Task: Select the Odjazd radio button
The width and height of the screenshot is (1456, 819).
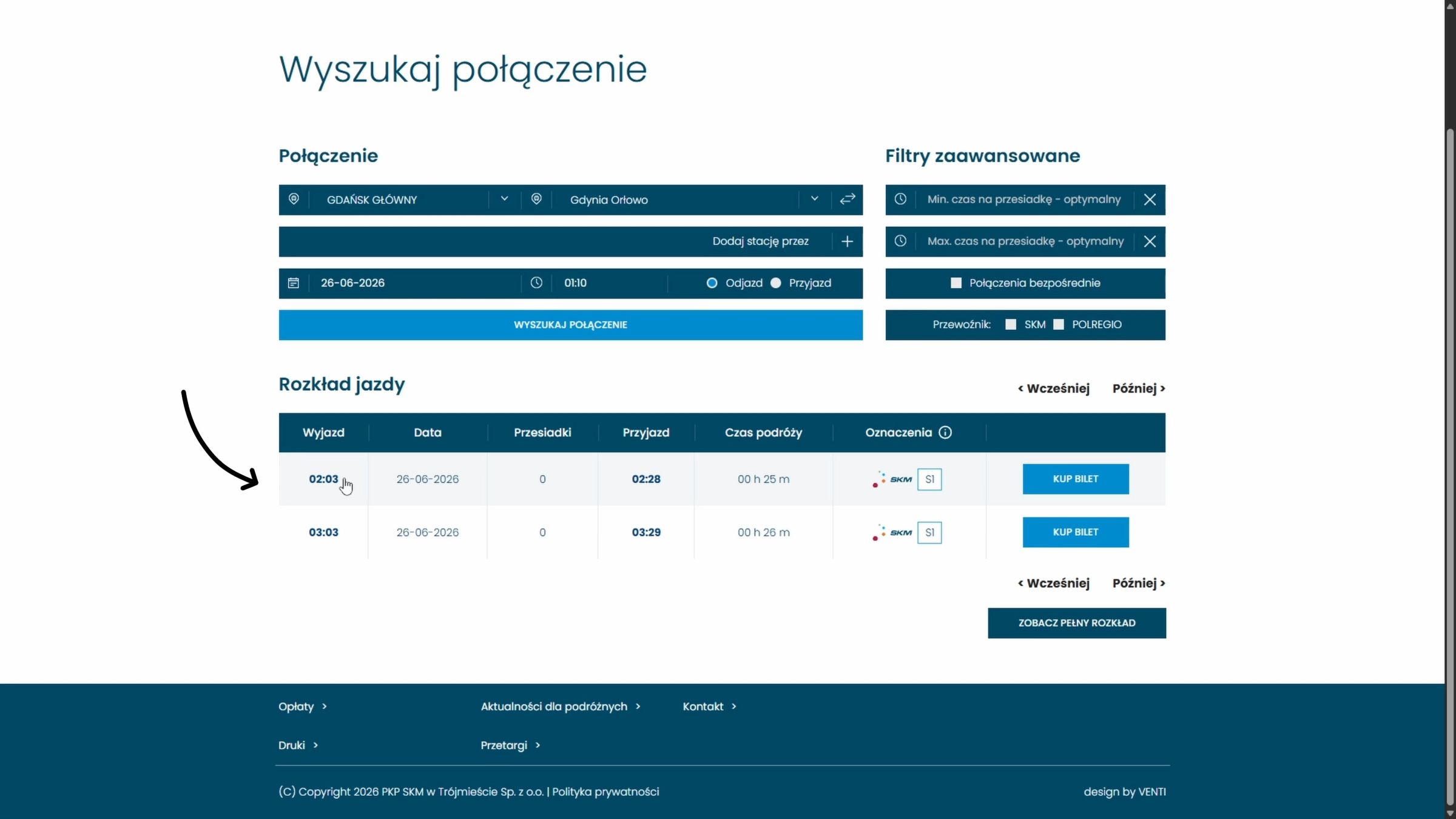Action: pos(712,283)
